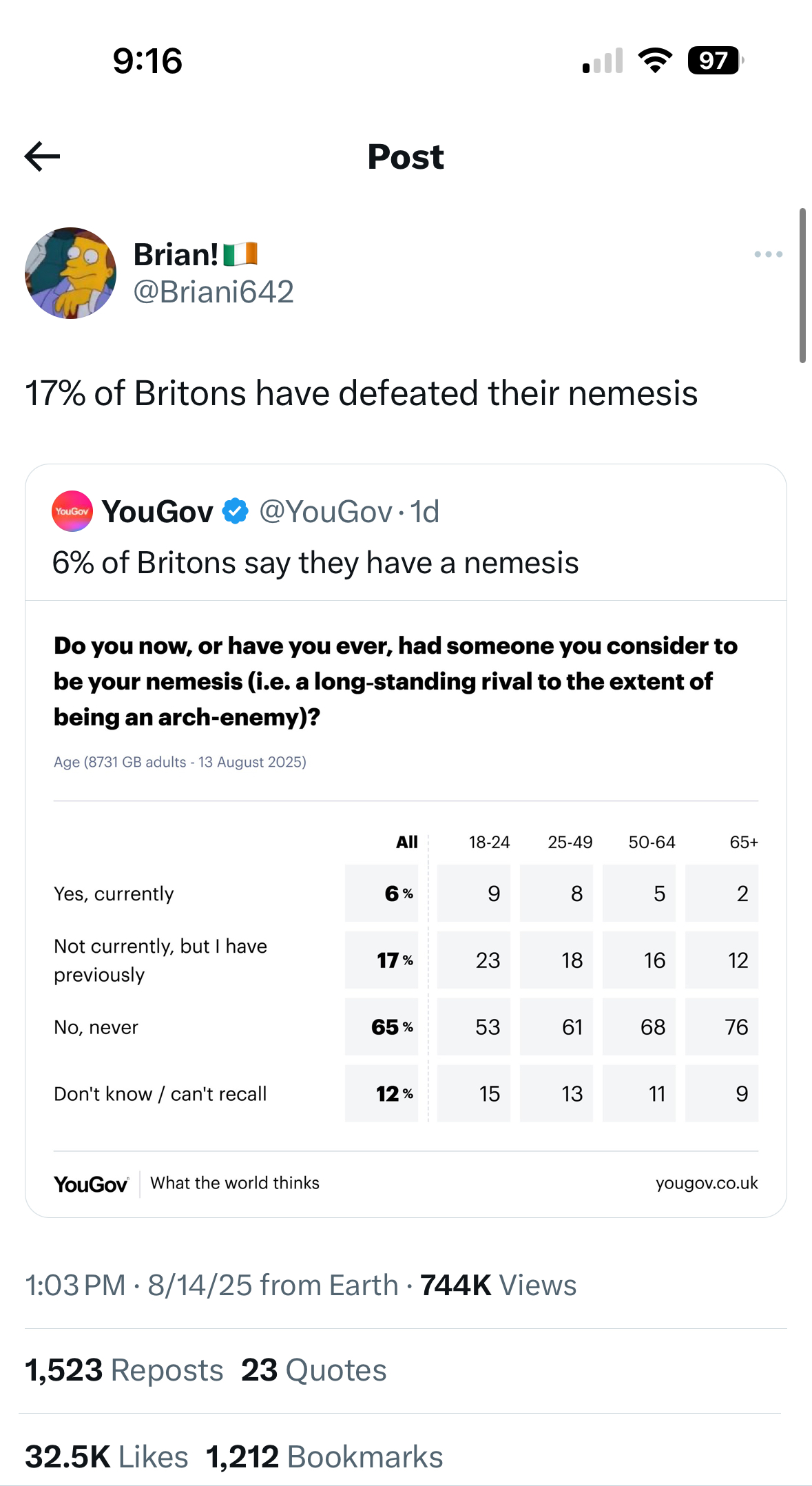Tap the vertical scrollbar indicator
The width and height of the screenshot is (812, 1486).
[x=802, y=285]
